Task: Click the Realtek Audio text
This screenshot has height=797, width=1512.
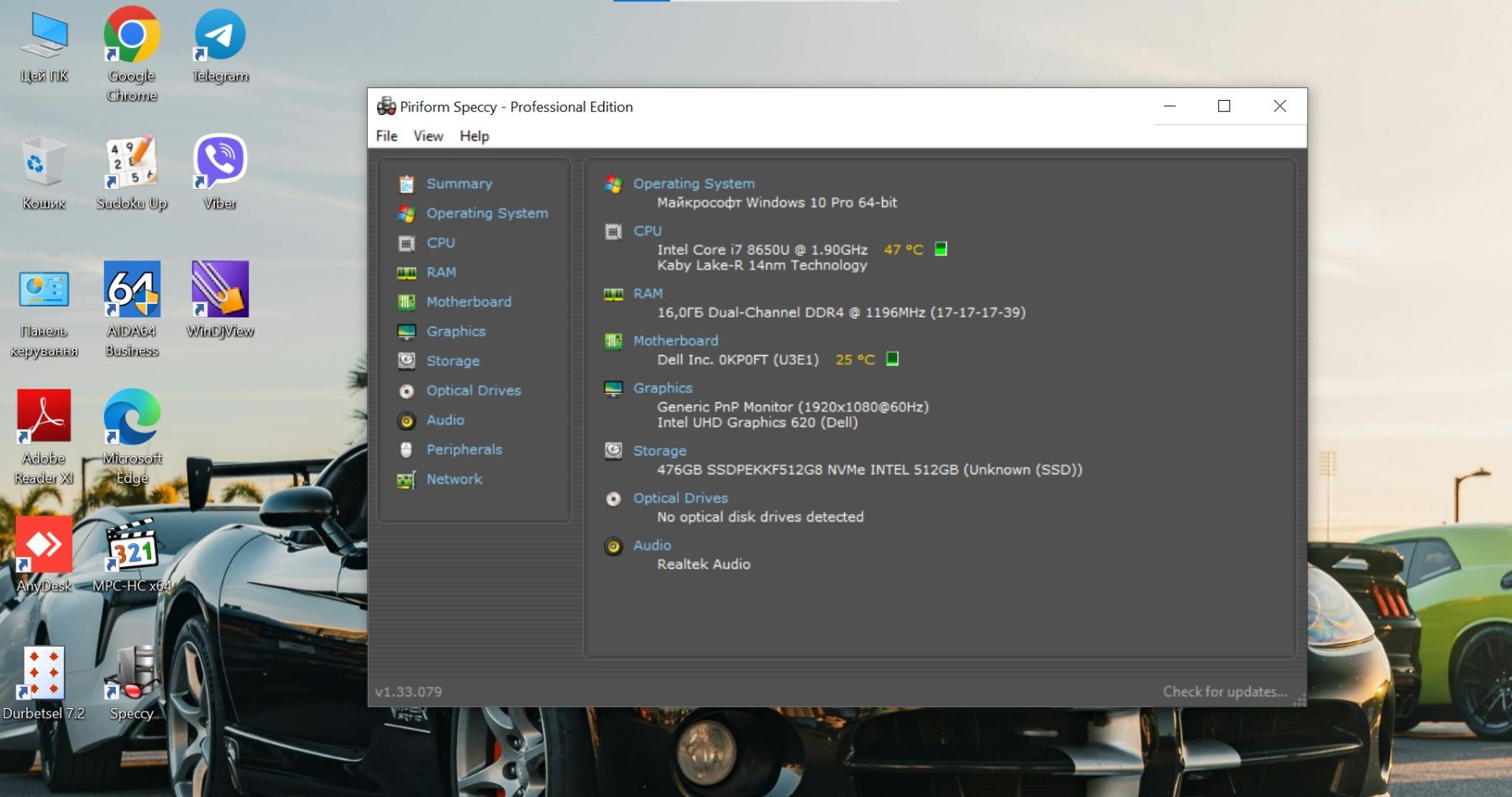Action: [x=704, y=565]
